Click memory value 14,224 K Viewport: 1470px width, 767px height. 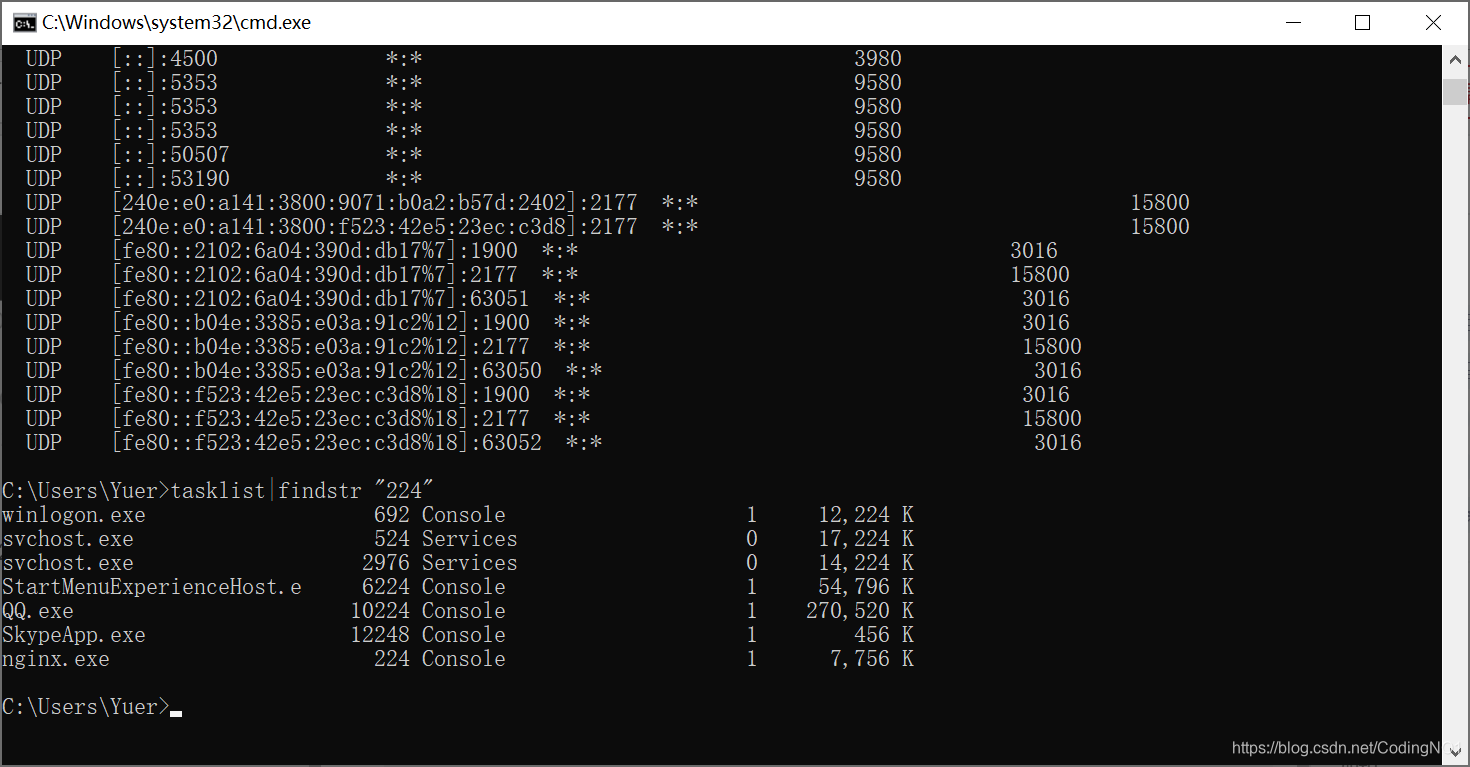pos(866,563)
